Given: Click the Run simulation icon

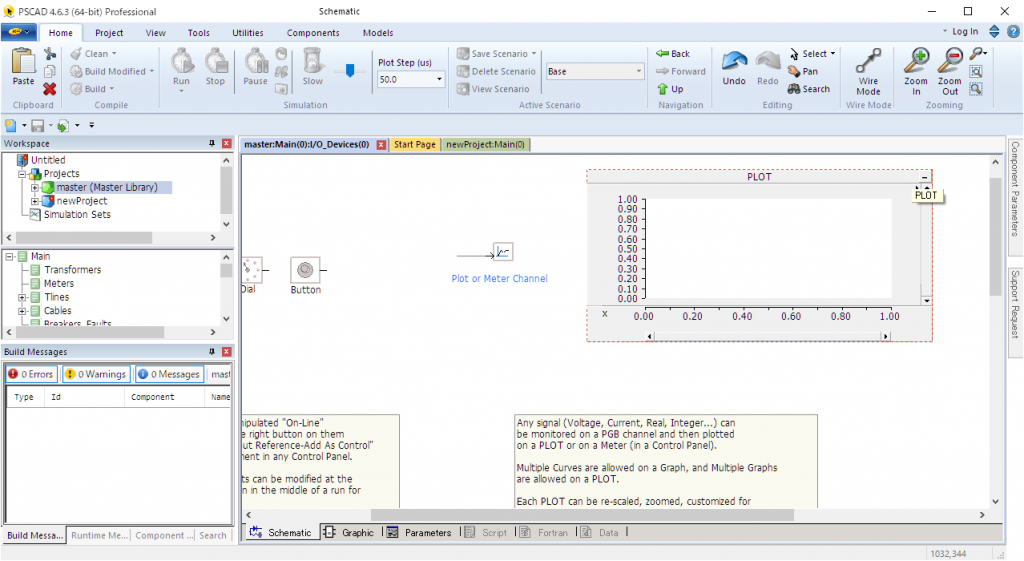Looking at the screenshot, I should [x=181, y=62].
